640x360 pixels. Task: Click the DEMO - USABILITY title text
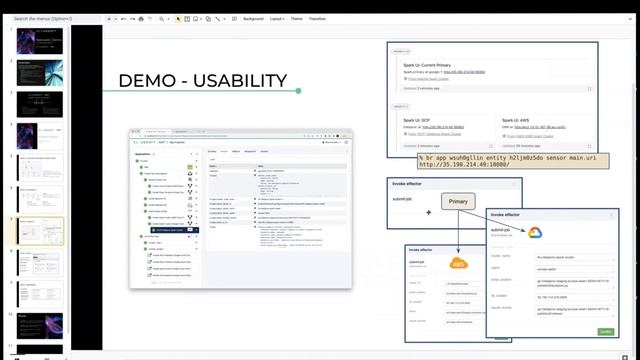click(x=203, y=80)
